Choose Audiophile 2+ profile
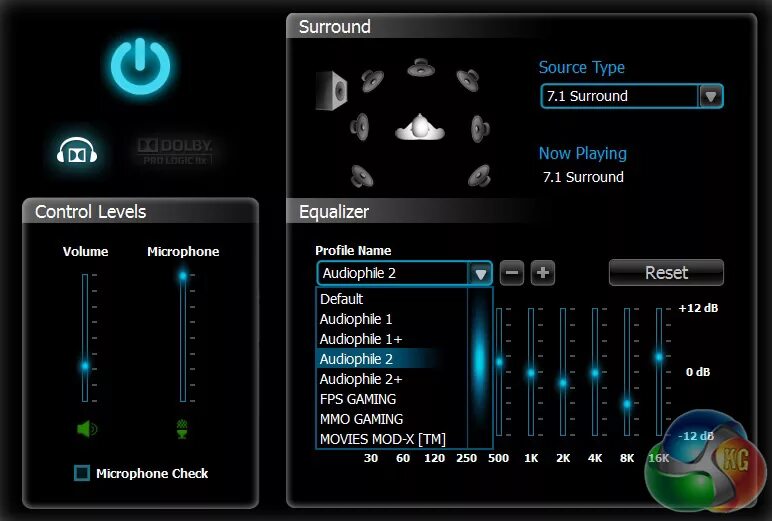 click(x=391, y=379)
